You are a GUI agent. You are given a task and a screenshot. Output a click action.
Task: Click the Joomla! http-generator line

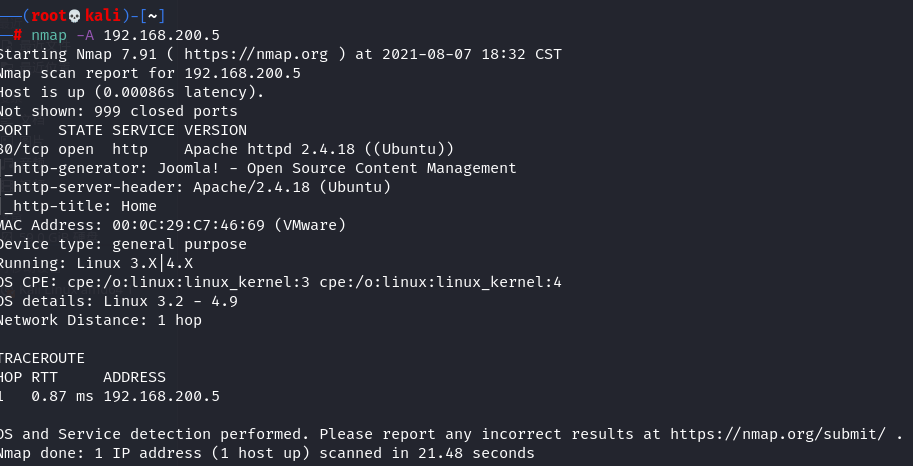tap(260, 168)
